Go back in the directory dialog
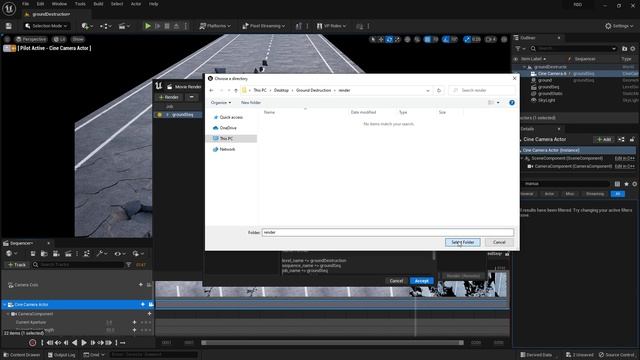Viewport: 640px width, 360px height. pyautogui.click(x=211, y=90)
